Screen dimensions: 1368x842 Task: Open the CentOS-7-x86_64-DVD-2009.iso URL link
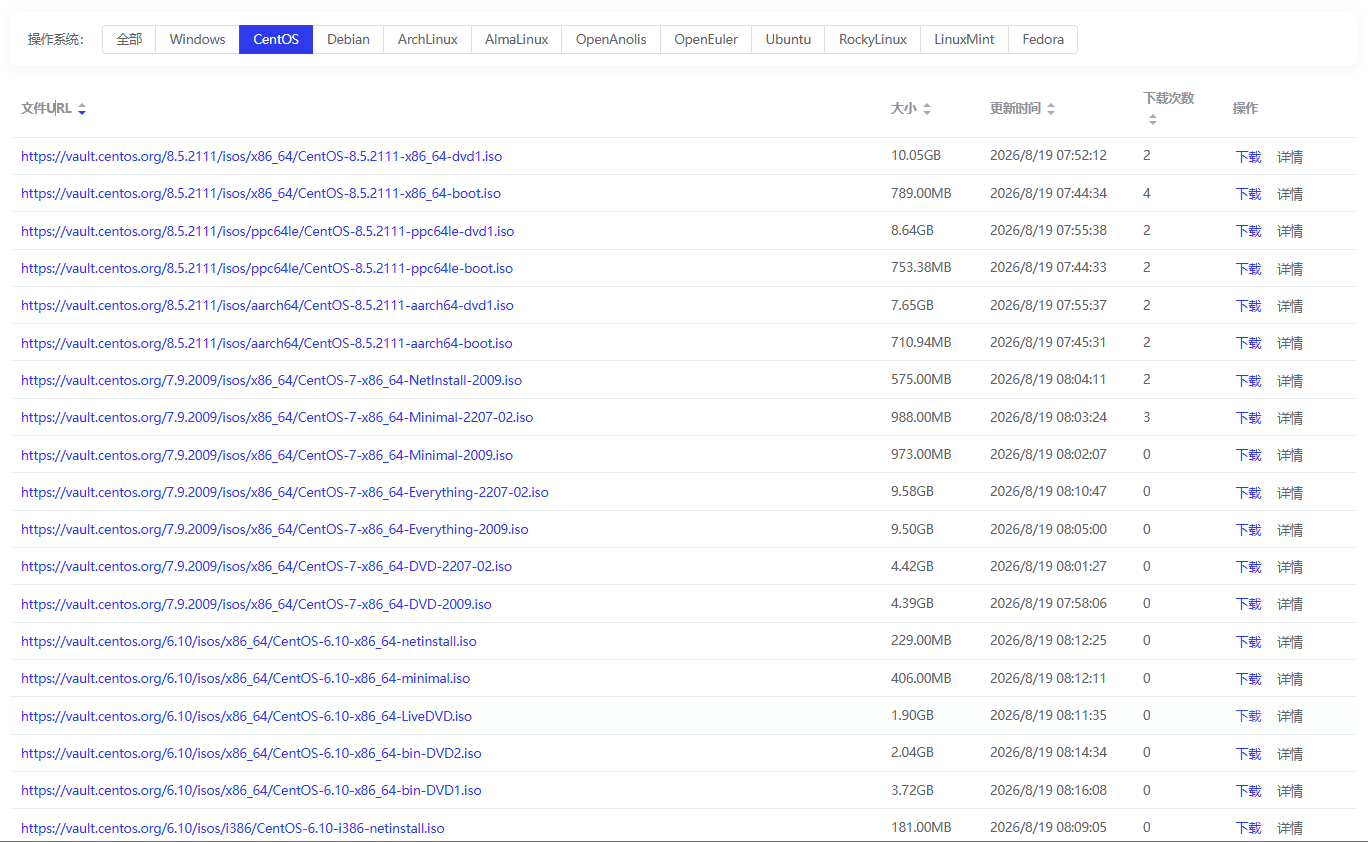click(256, 604)
